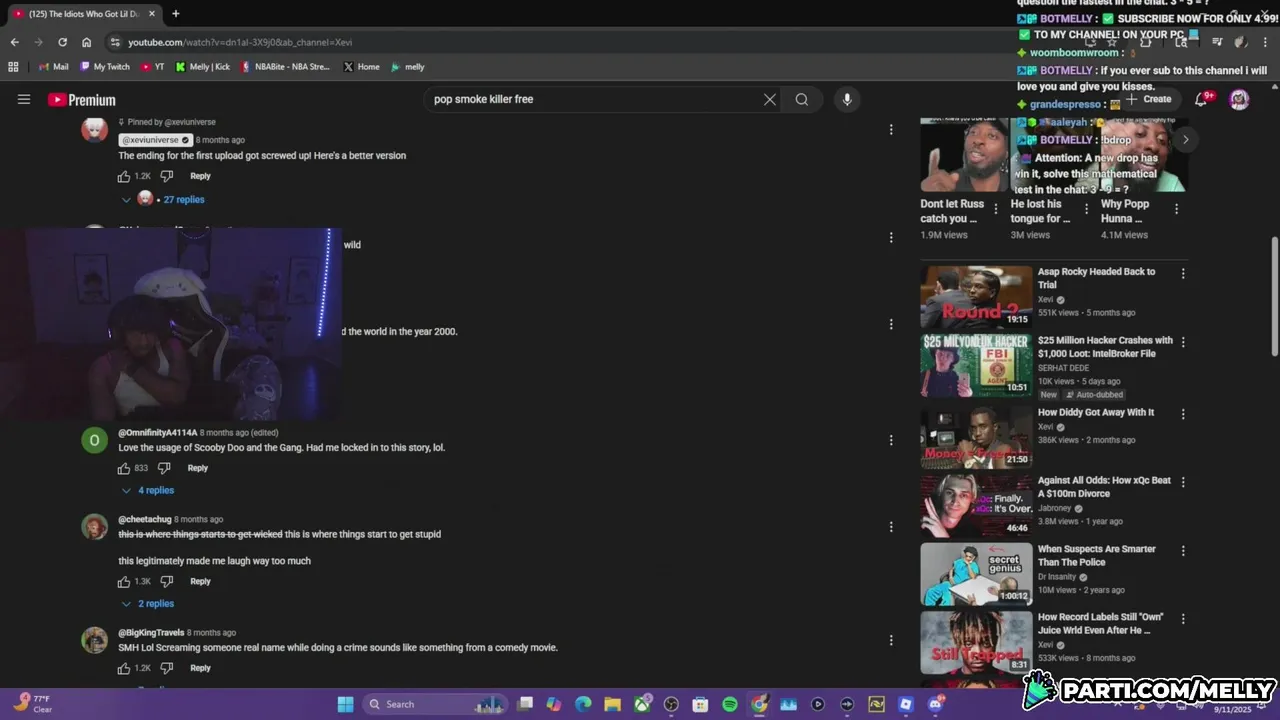Image resolution: width=1280 pixels, height=720 pixels.
Task: Open options menu for @OmnifinityA4114A comment
Action: tap(891, 440)
